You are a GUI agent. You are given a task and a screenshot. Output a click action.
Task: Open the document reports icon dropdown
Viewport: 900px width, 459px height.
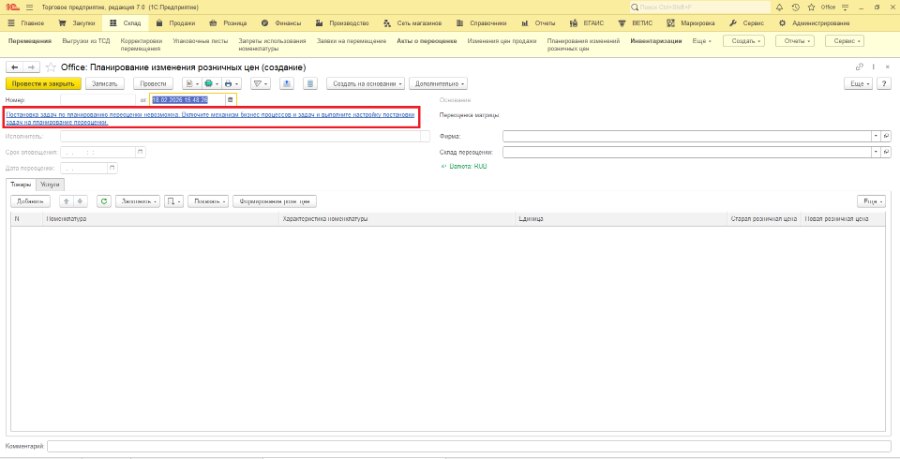click(191, 84)
